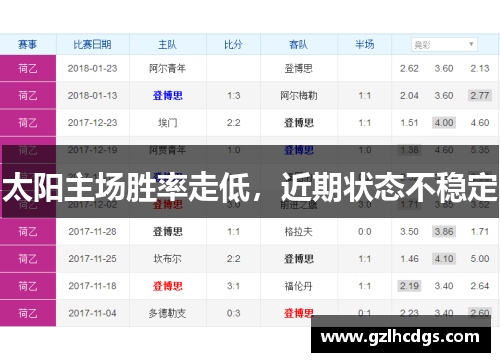Select the date 2017-11-18
This screenshot has height=362, width=500.
point(92,286)
